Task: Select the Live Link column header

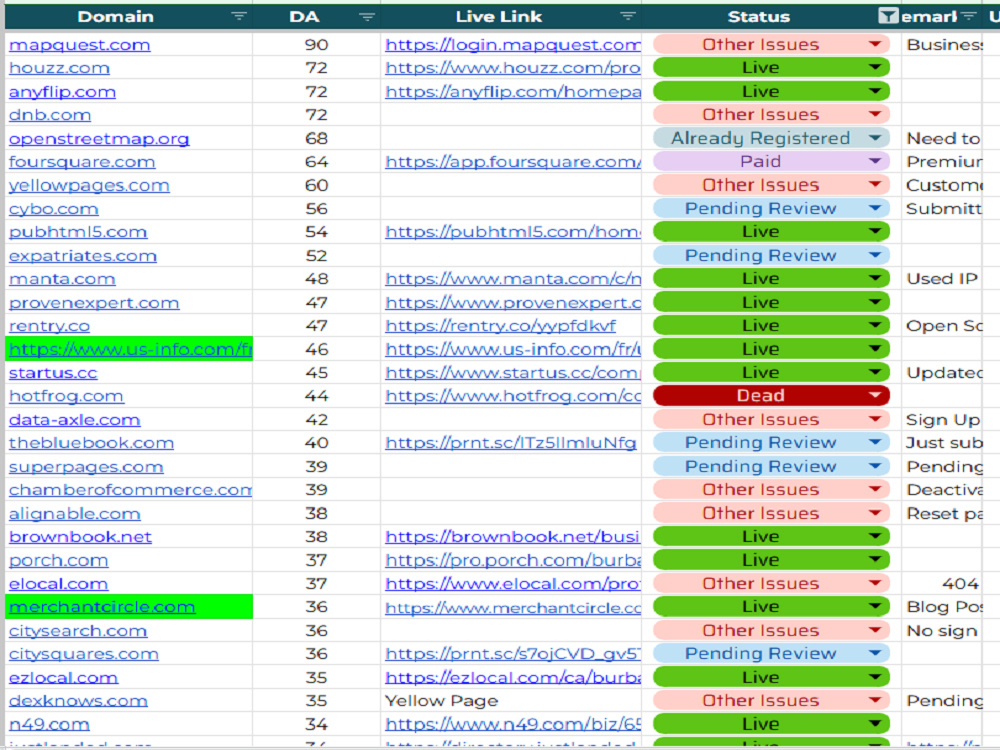Action: [x=499, y=17]
